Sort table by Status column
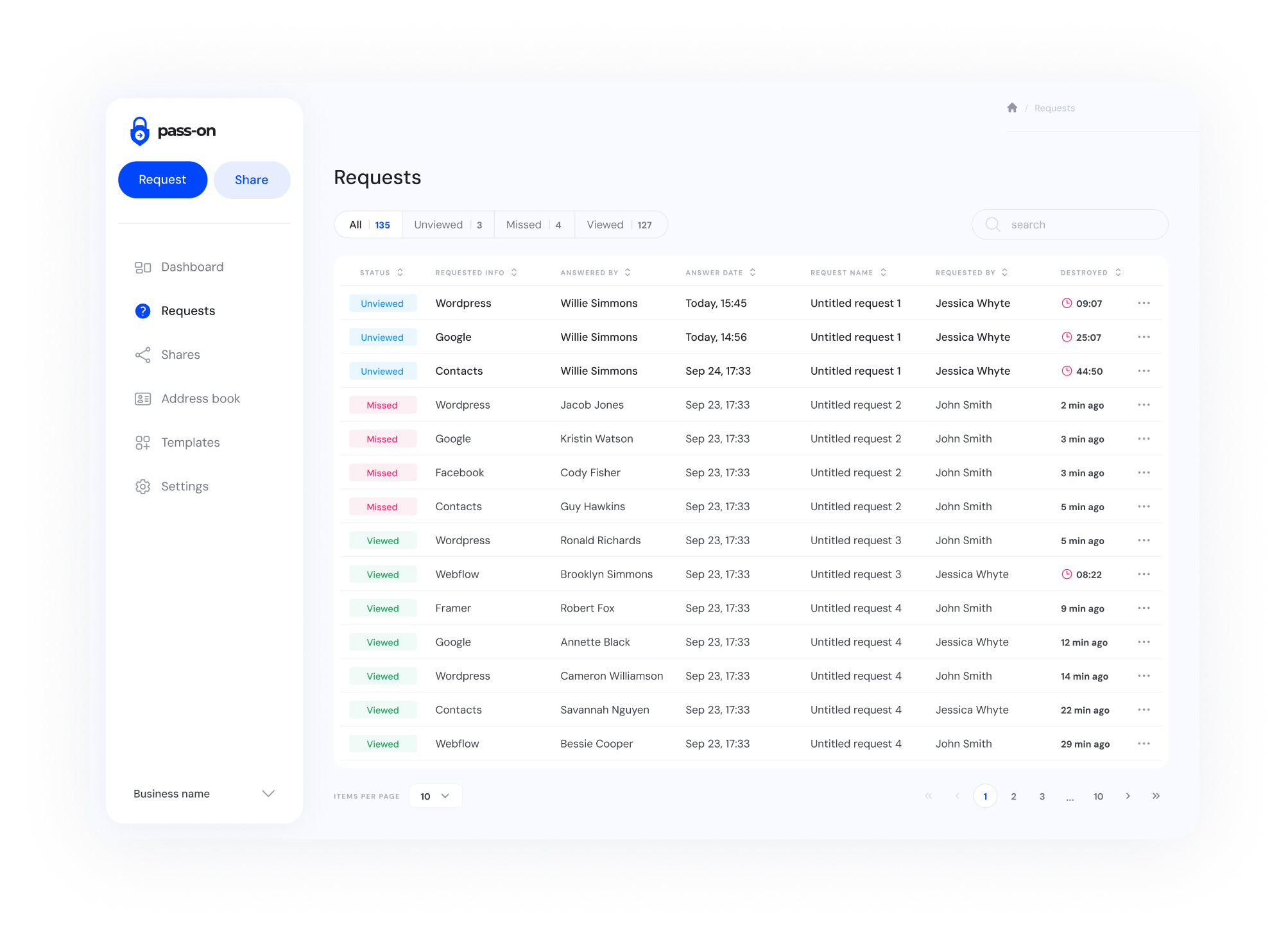Viewport: 1288px width, 935px height. [400, 273]
